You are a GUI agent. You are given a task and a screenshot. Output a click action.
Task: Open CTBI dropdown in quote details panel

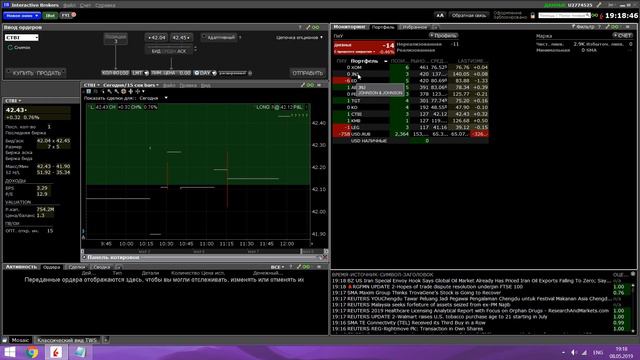click(13, 100)
